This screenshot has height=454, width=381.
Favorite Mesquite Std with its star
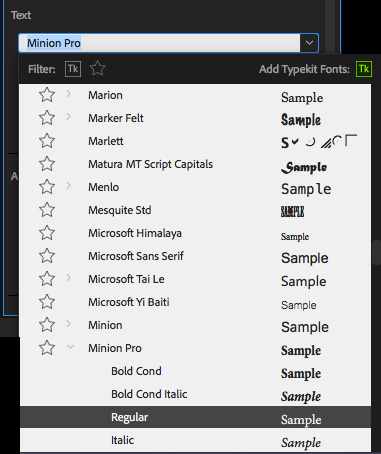click(x=47, y=210)
